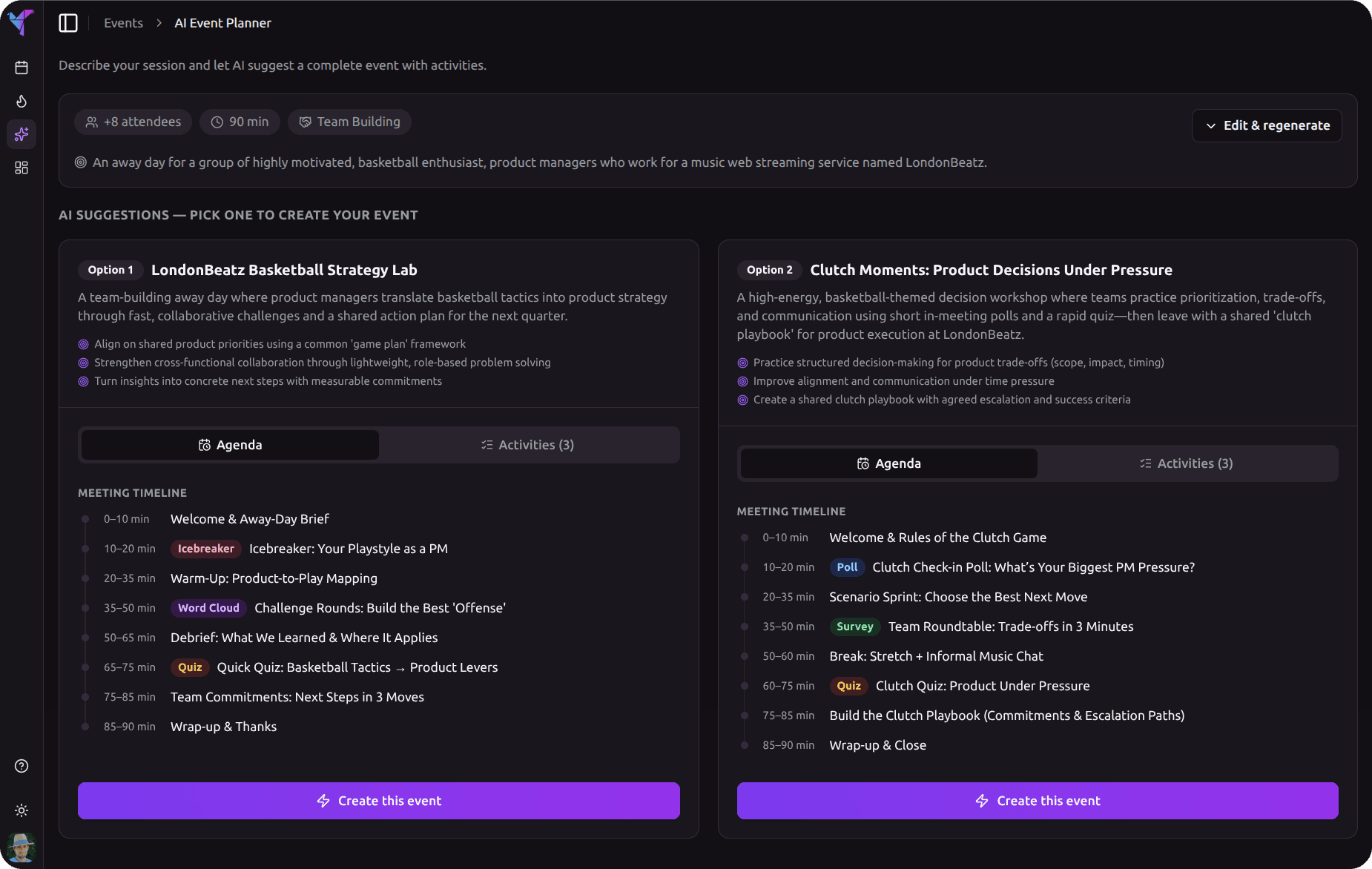Click Challenge Rounds: Build the Best 'Offense'
The width and height of the screenshot is (1372, 869).
coord(380,608)
